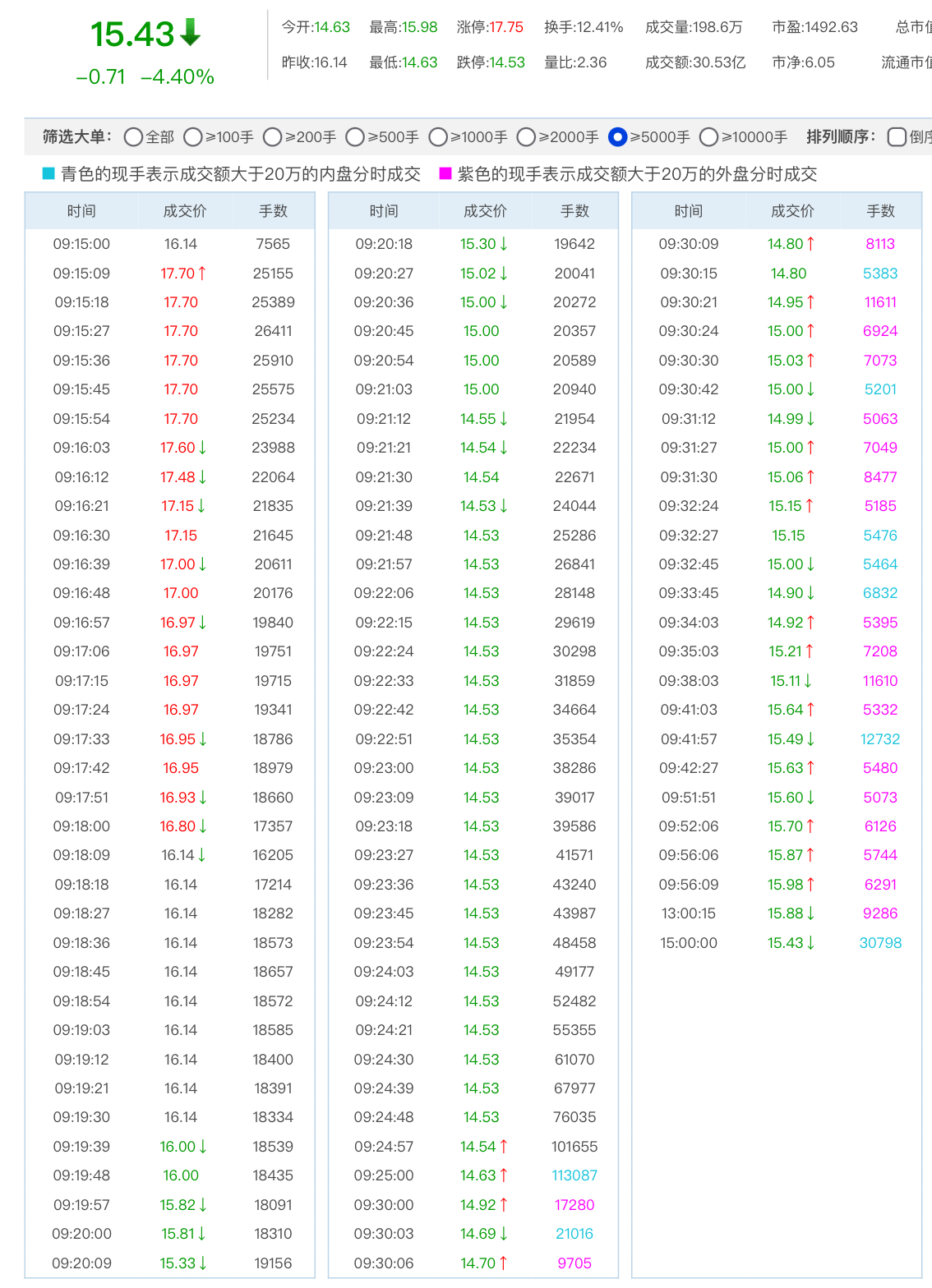The width and height of the screenshot is (932, 1288).
Task: Click the 19642 volume at 09:20:18
Action: coord(574,244)
